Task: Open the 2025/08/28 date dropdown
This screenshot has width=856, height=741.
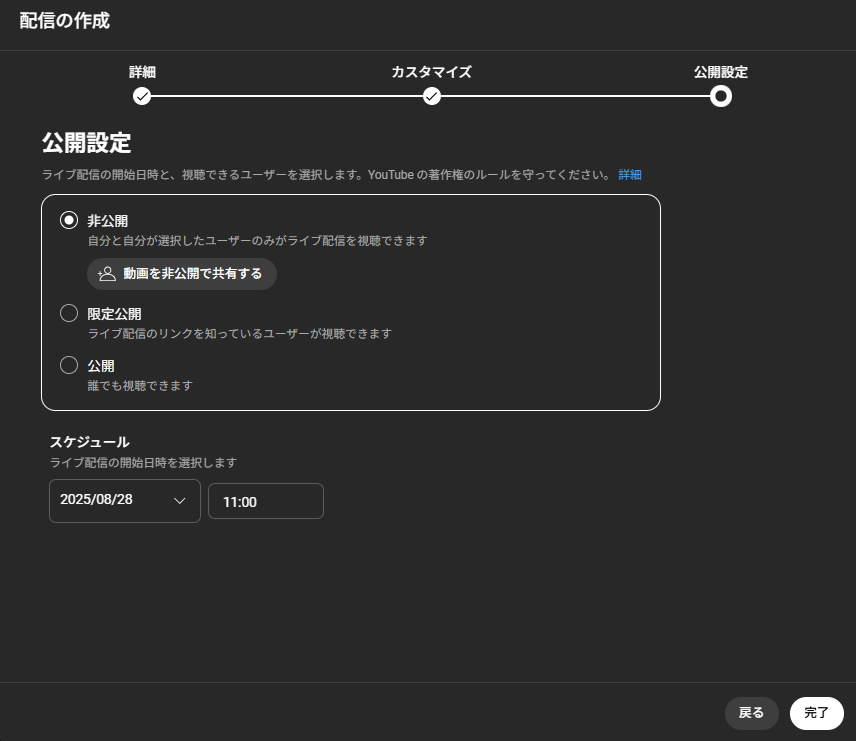Action: [x=125, y=501]
